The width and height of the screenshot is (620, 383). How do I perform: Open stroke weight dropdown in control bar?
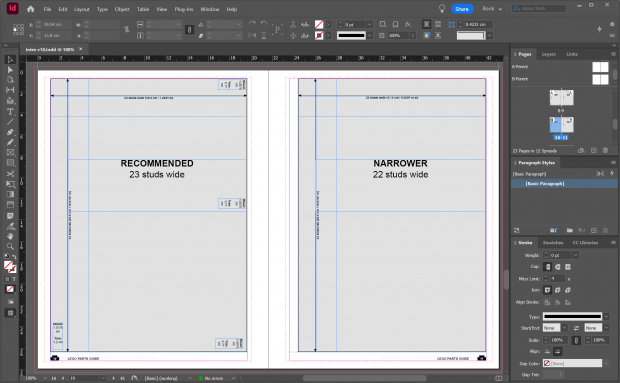coord(369,25)
